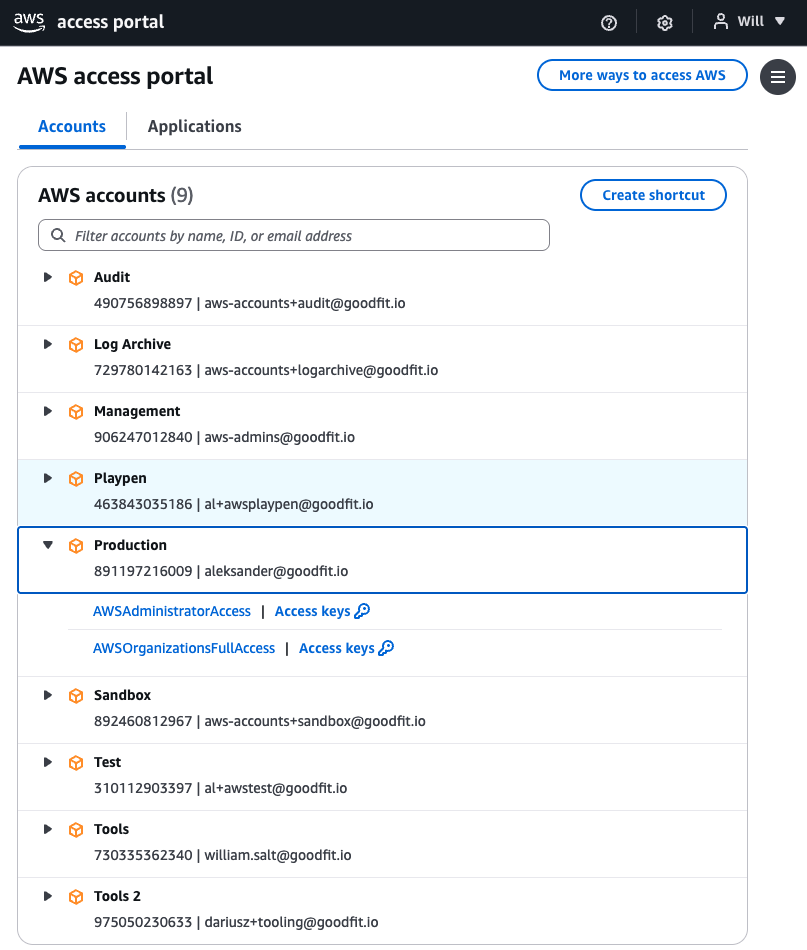Click key icon beside AWSOrganizationsFullAccess access keys

[x=387, y=648]
